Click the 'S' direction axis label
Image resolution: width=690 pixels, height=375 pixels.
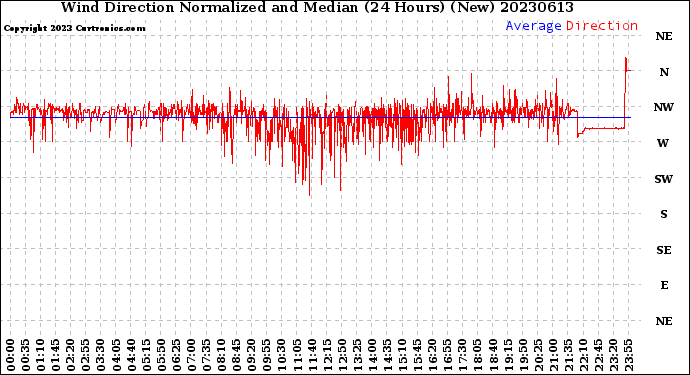[664, 214]
